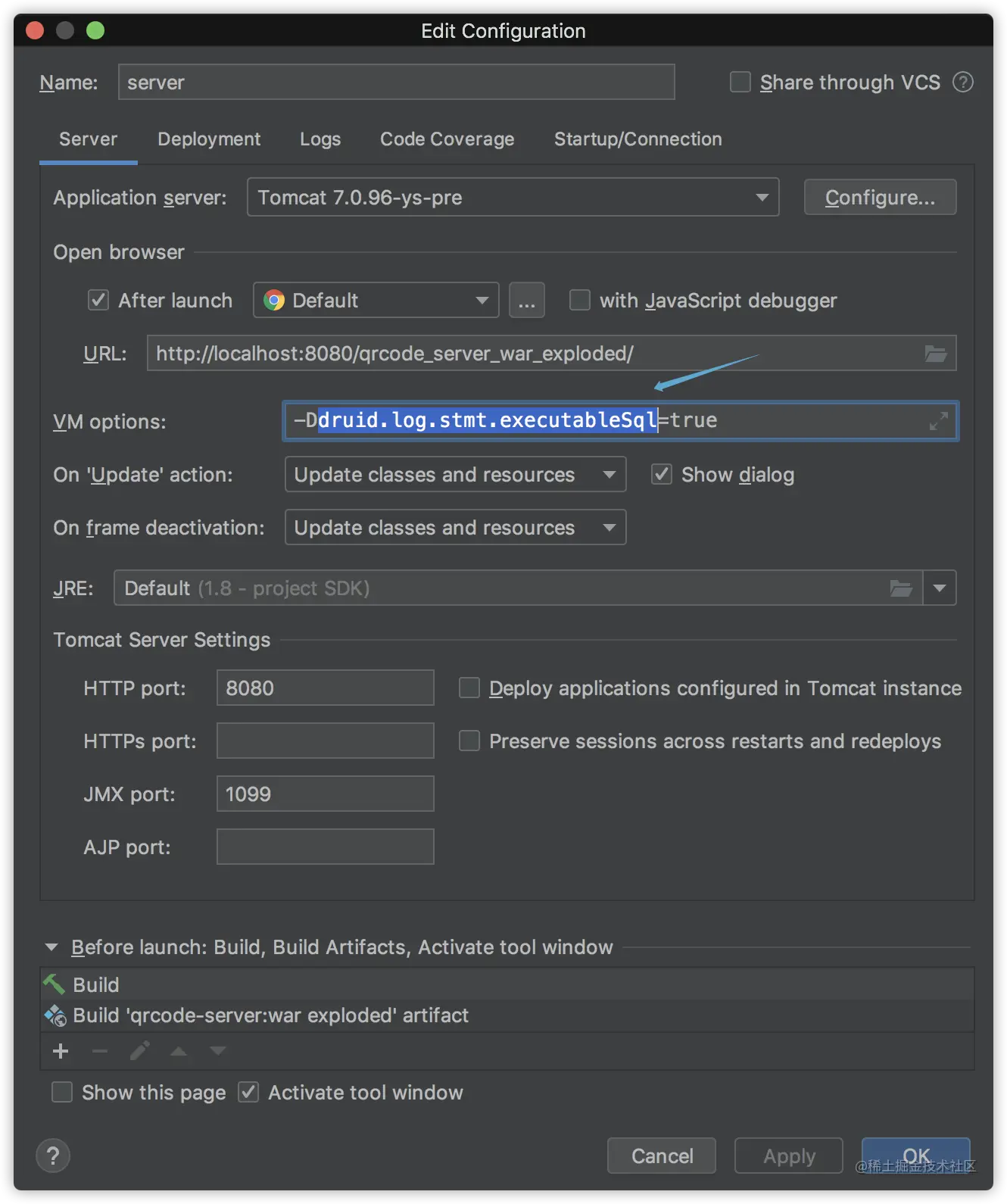This screenshot has width=1007, height=1204.
Task: Remove before launch task with minus icon
Action: click(x=100, y=1051)
